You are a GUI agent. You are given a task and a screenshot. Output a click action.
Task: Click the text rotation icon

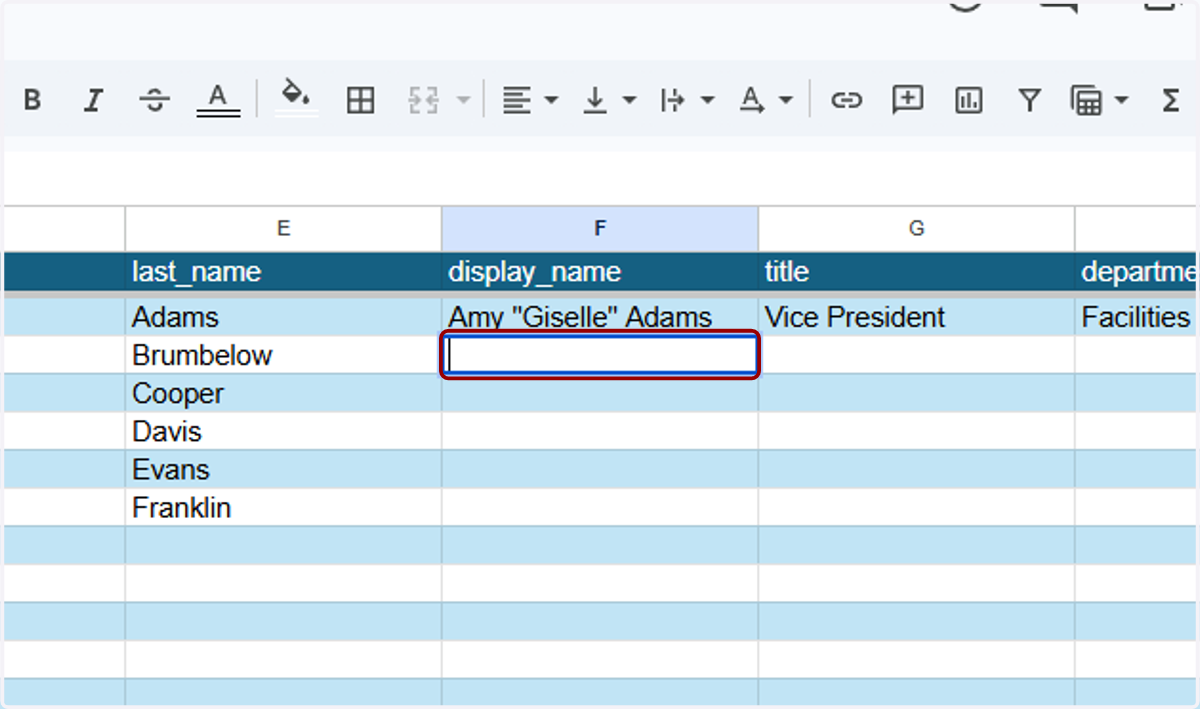tap(751, 100)
